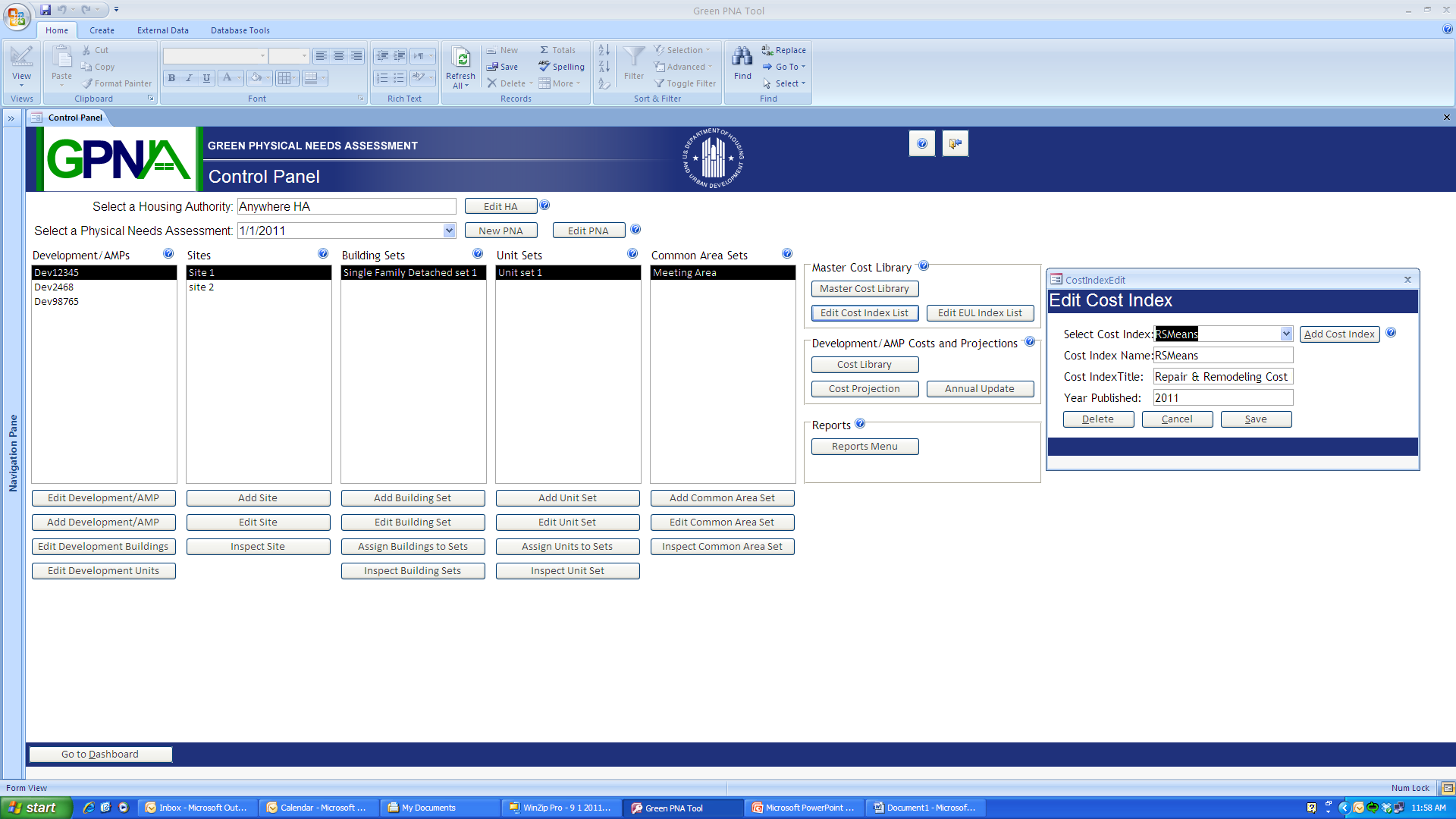Viewport: 1456px width, 819px height.
Task: Click the Reports Menu button
Action: tap(864, 447)
